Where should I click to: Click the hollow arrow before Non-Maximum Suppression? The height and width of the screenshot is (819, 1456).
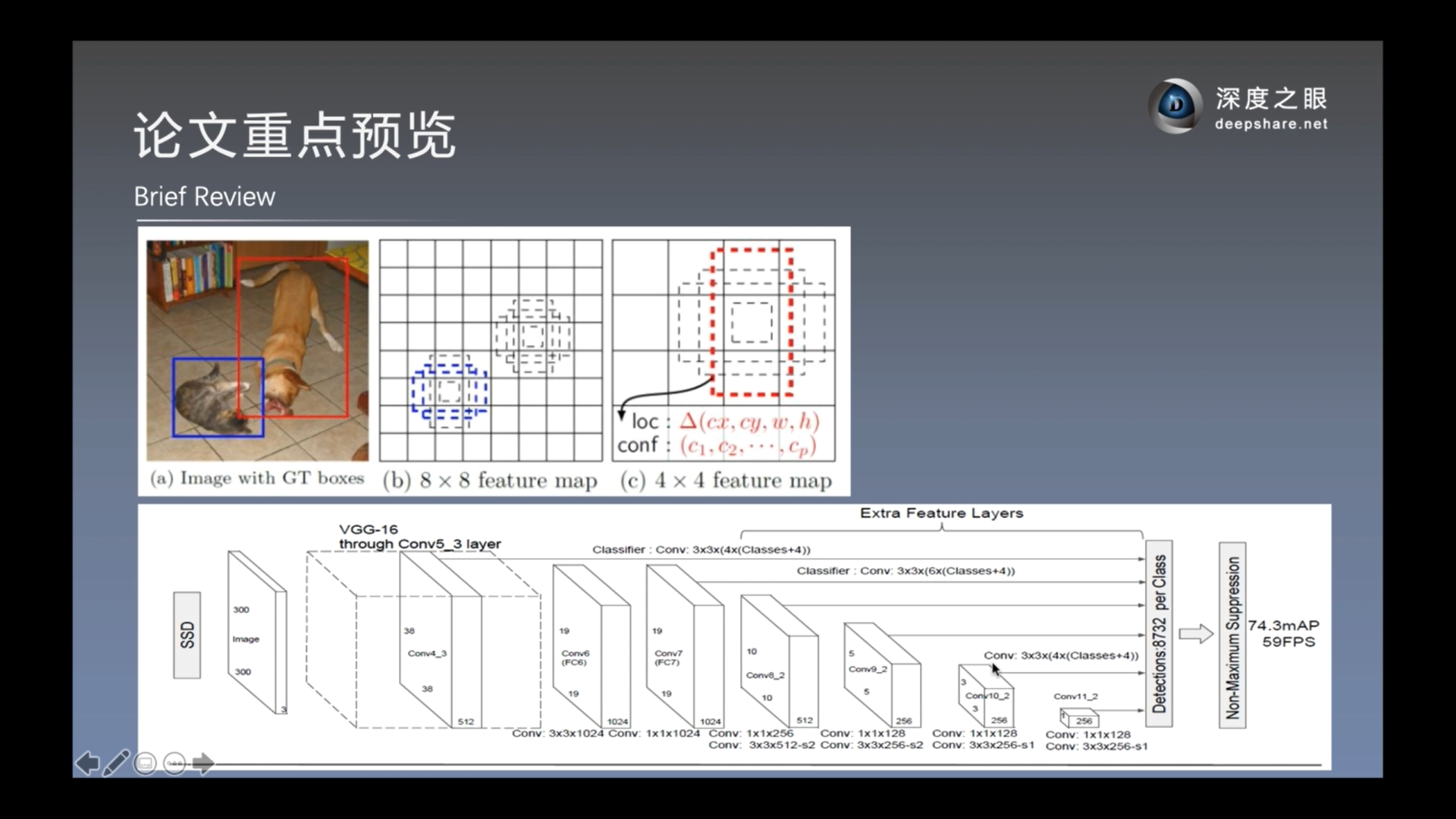(x=1196, y=633)
